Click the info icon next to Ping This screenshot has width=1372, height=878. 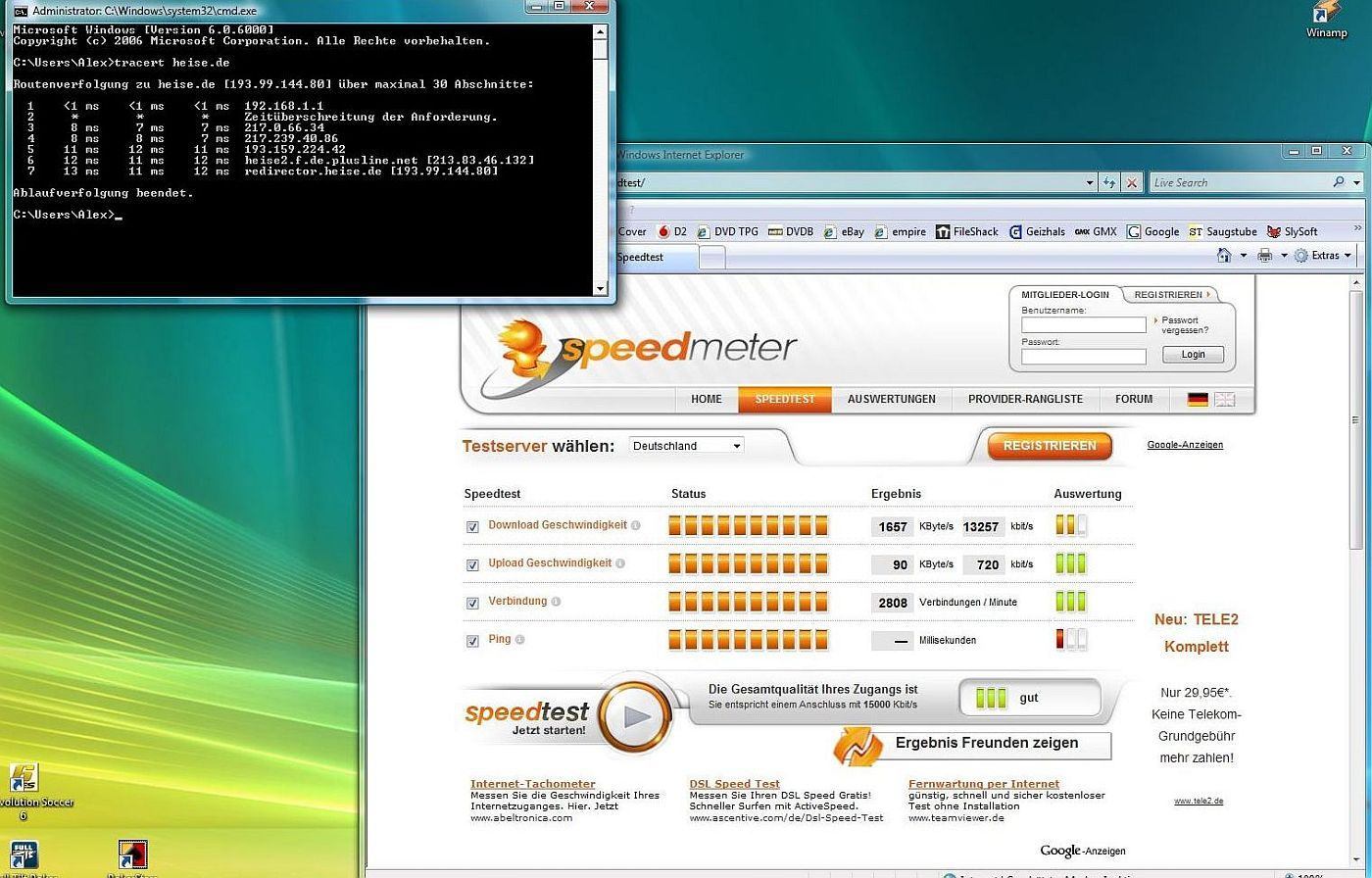[x=519, y=640]
